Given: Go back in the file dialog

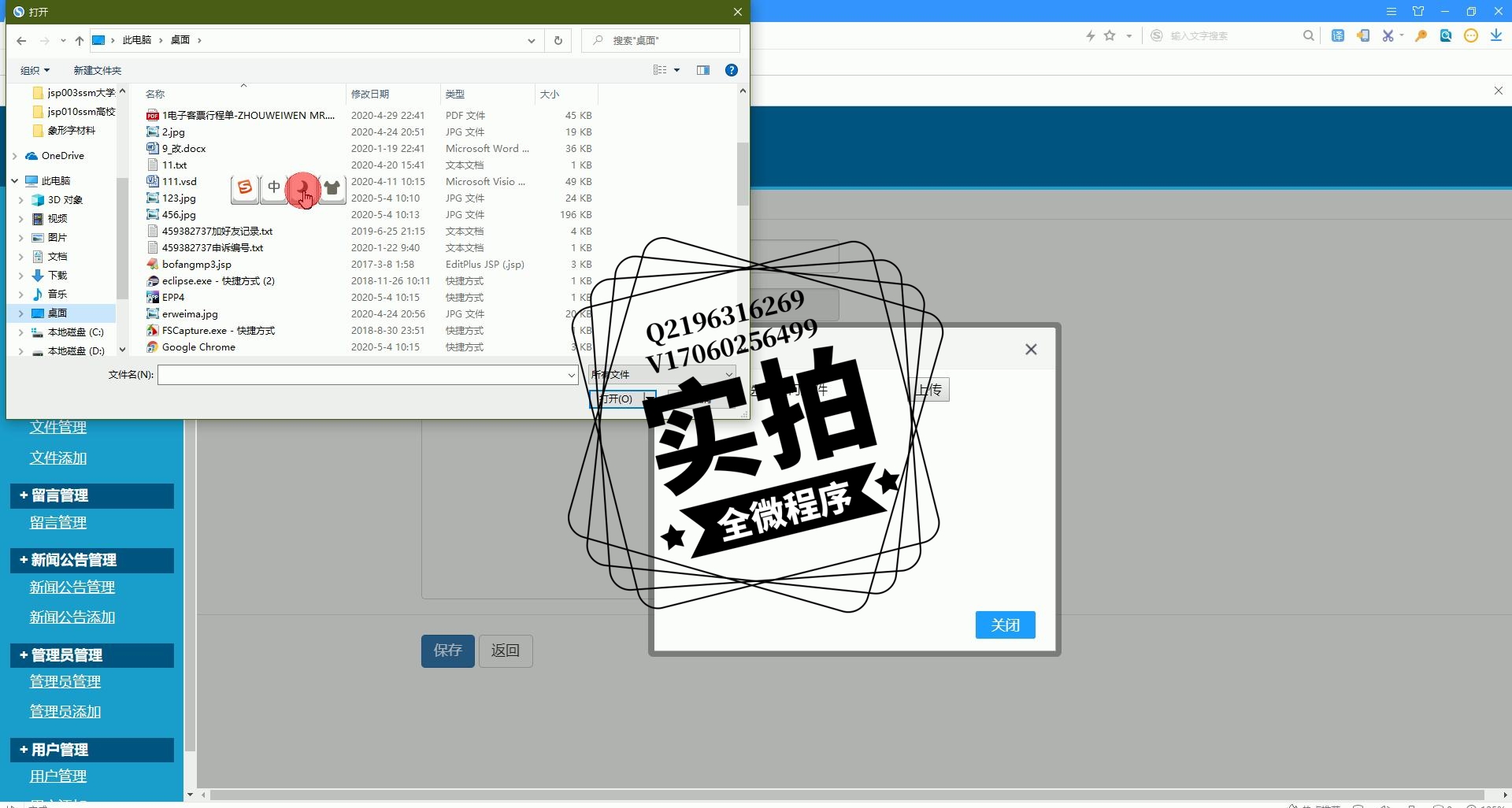Looking at the screenshot, I should click(x=21, y=40).
